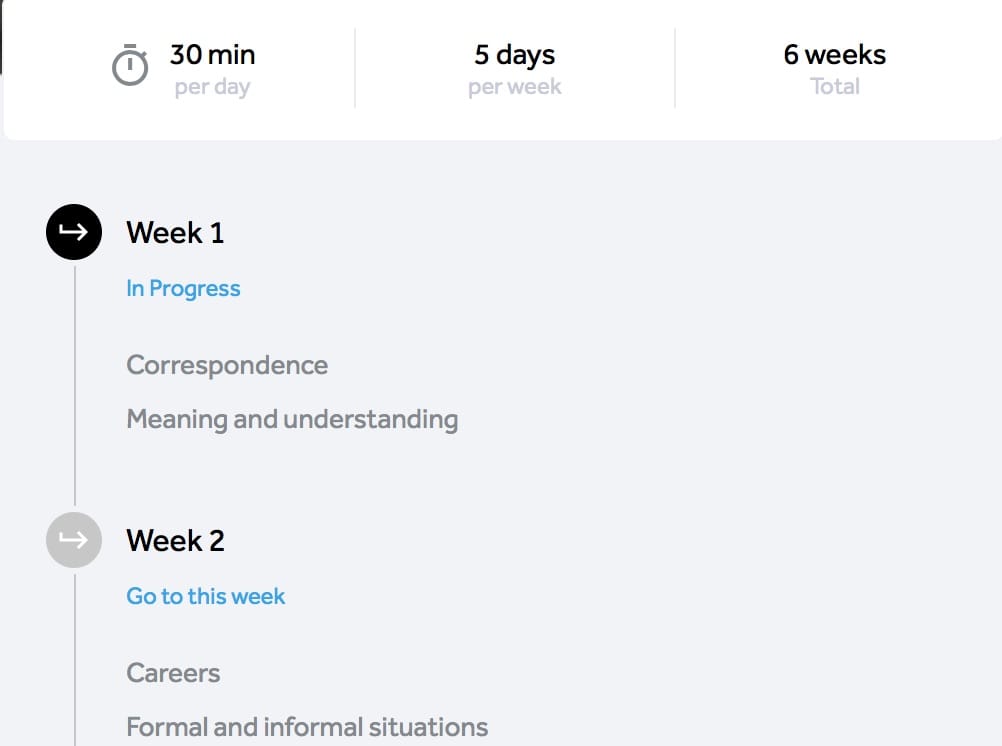Click the 5 days value

click(x=514, y=54)
